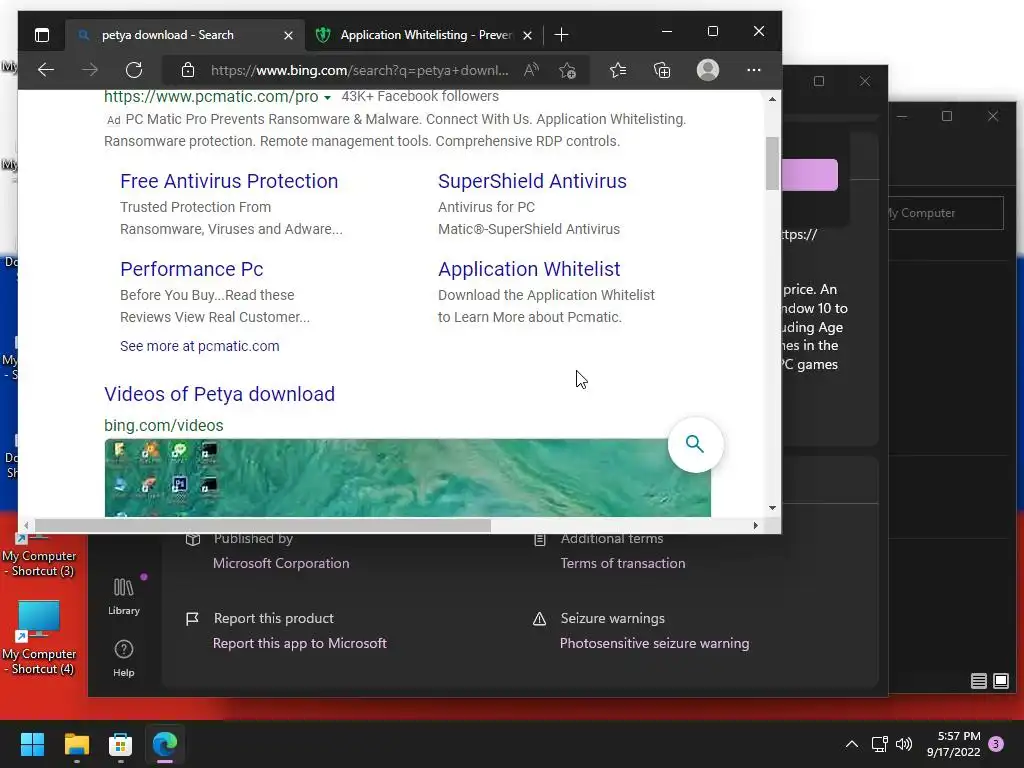Switch to details view icon in back window
1024x768 pixels.
coord(978,681)
